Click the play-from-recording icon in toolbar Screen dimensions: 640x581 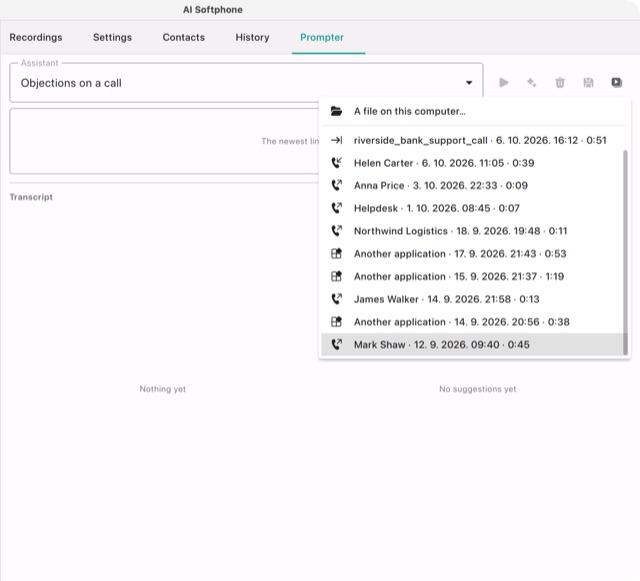pyautogui.click(x=616, y=82)
